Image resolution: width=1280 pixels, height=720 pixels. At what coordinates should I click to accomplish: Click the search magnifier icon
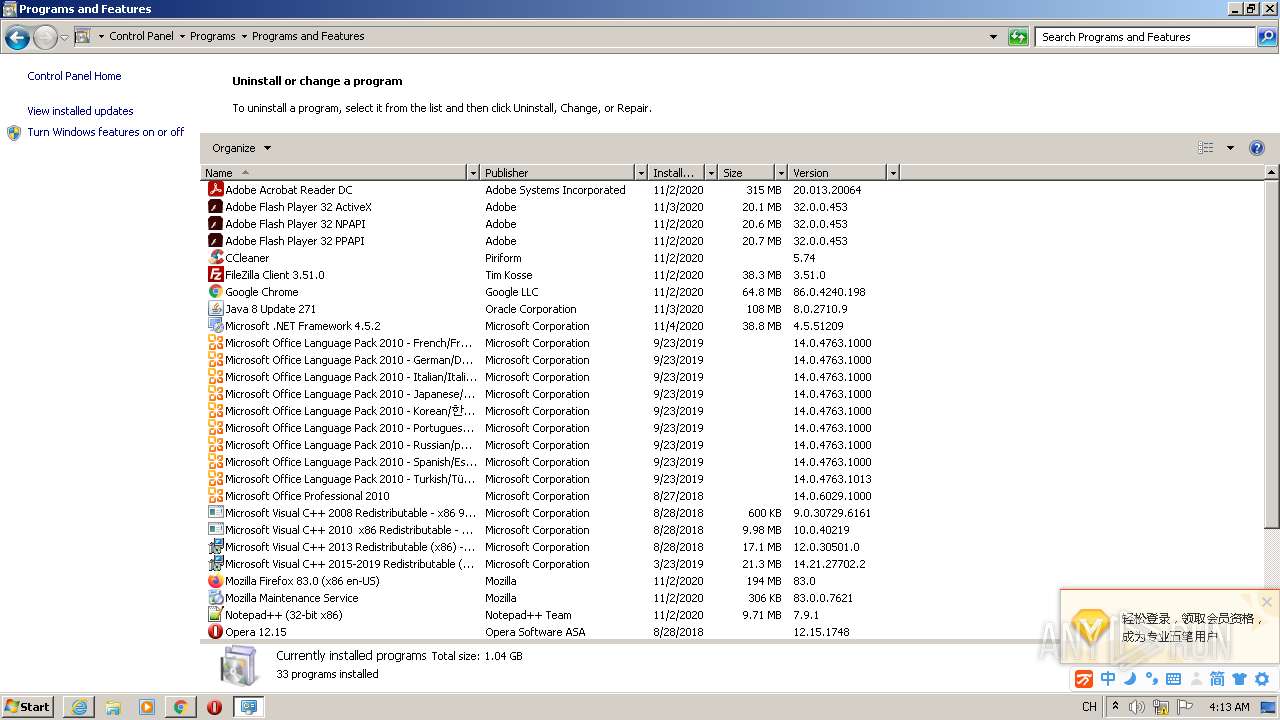tap(1267, 37)
